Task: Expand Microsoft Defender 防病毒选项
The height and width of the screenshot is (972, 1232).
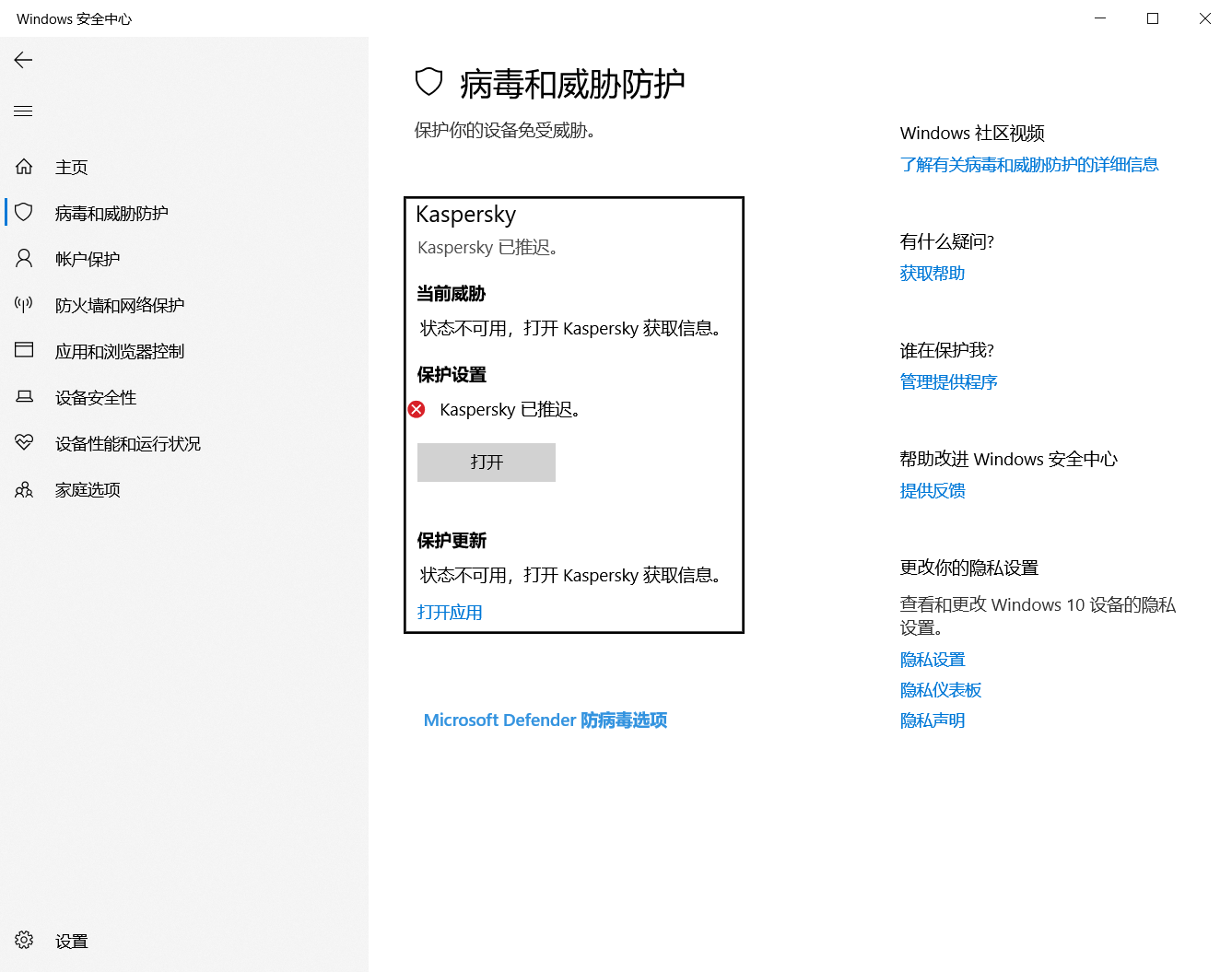Action: 546,720
